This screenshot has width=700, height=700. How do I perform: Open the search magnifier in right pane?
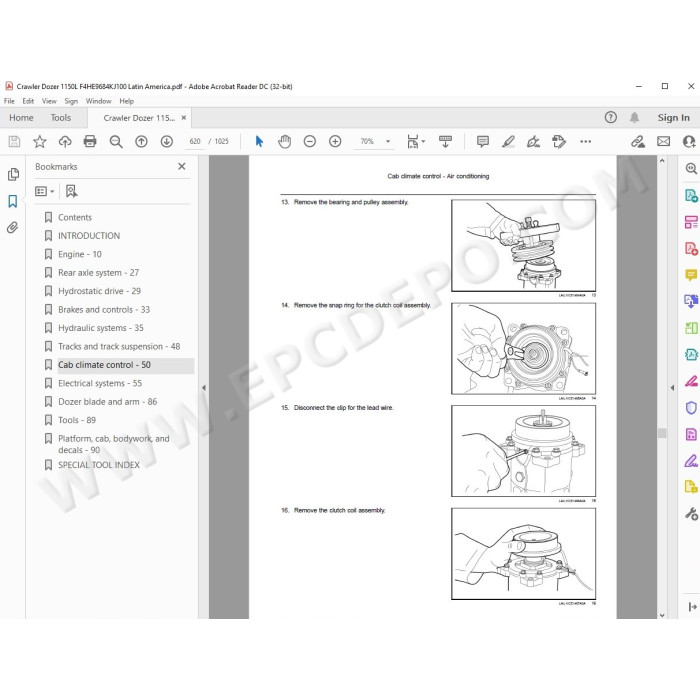click(x=691, y=168)
